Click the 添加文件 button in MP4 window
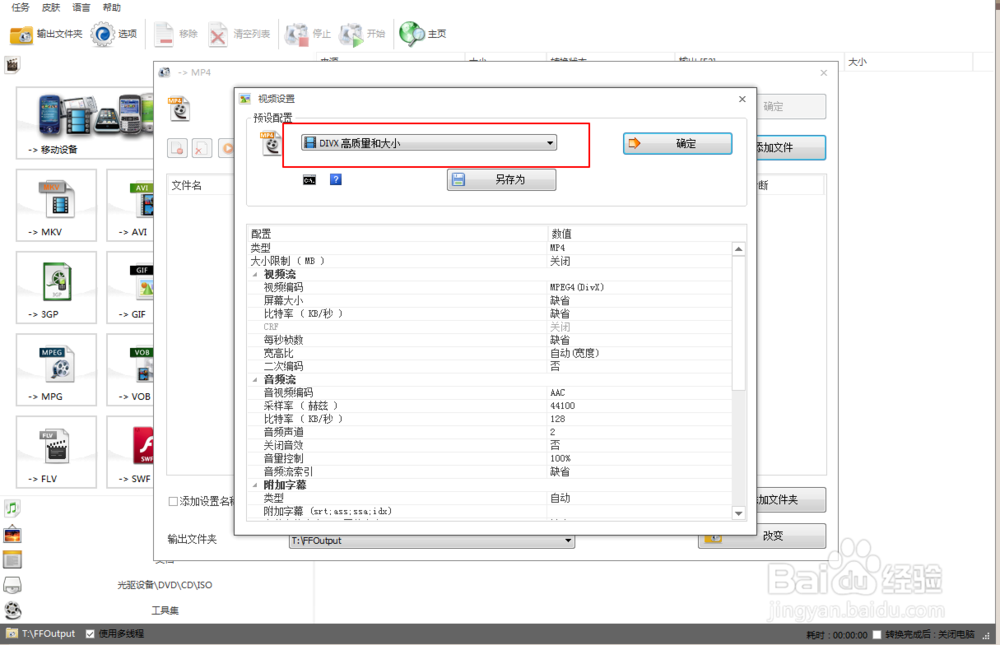The image size is (1000, 645). [791, 148]
